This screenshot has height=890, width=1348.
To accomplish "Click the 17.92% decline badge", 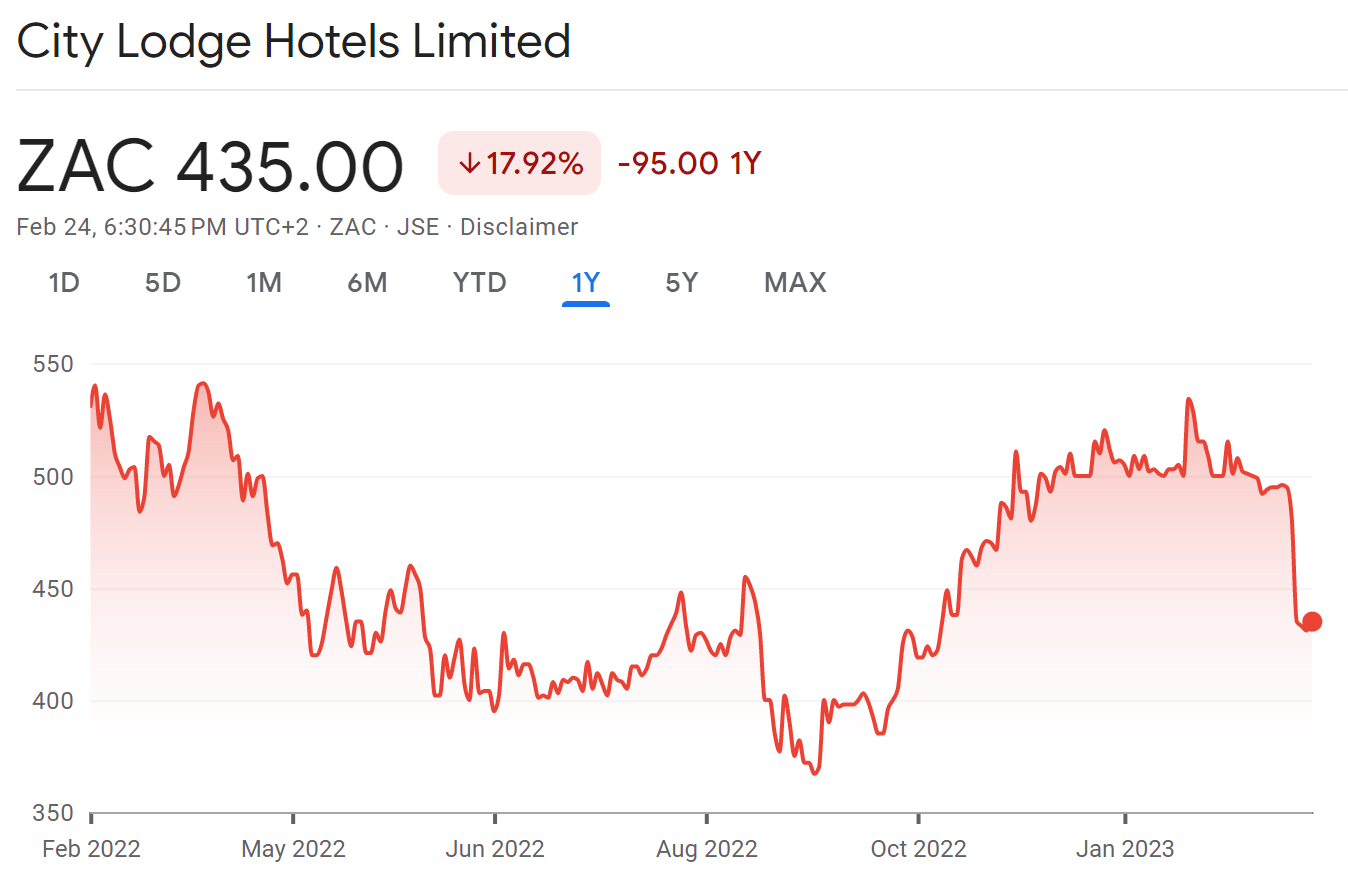I will pyautogui.click(x=519, y=163).
